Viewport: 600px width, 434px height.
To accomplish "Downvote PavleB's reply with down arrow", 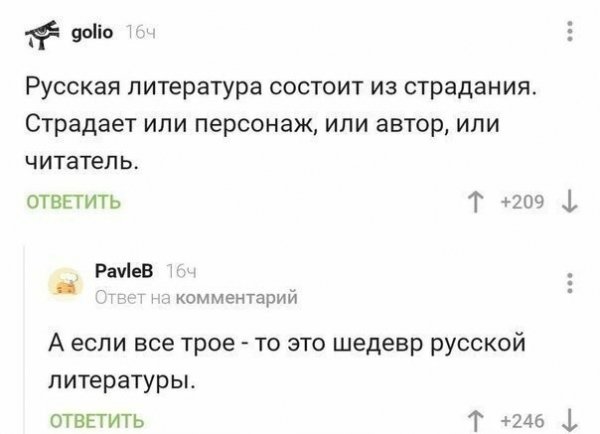I will click(568, 418).
